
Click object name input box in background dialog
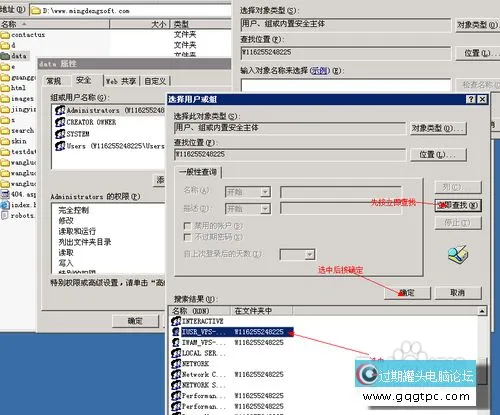pos(346,85)
